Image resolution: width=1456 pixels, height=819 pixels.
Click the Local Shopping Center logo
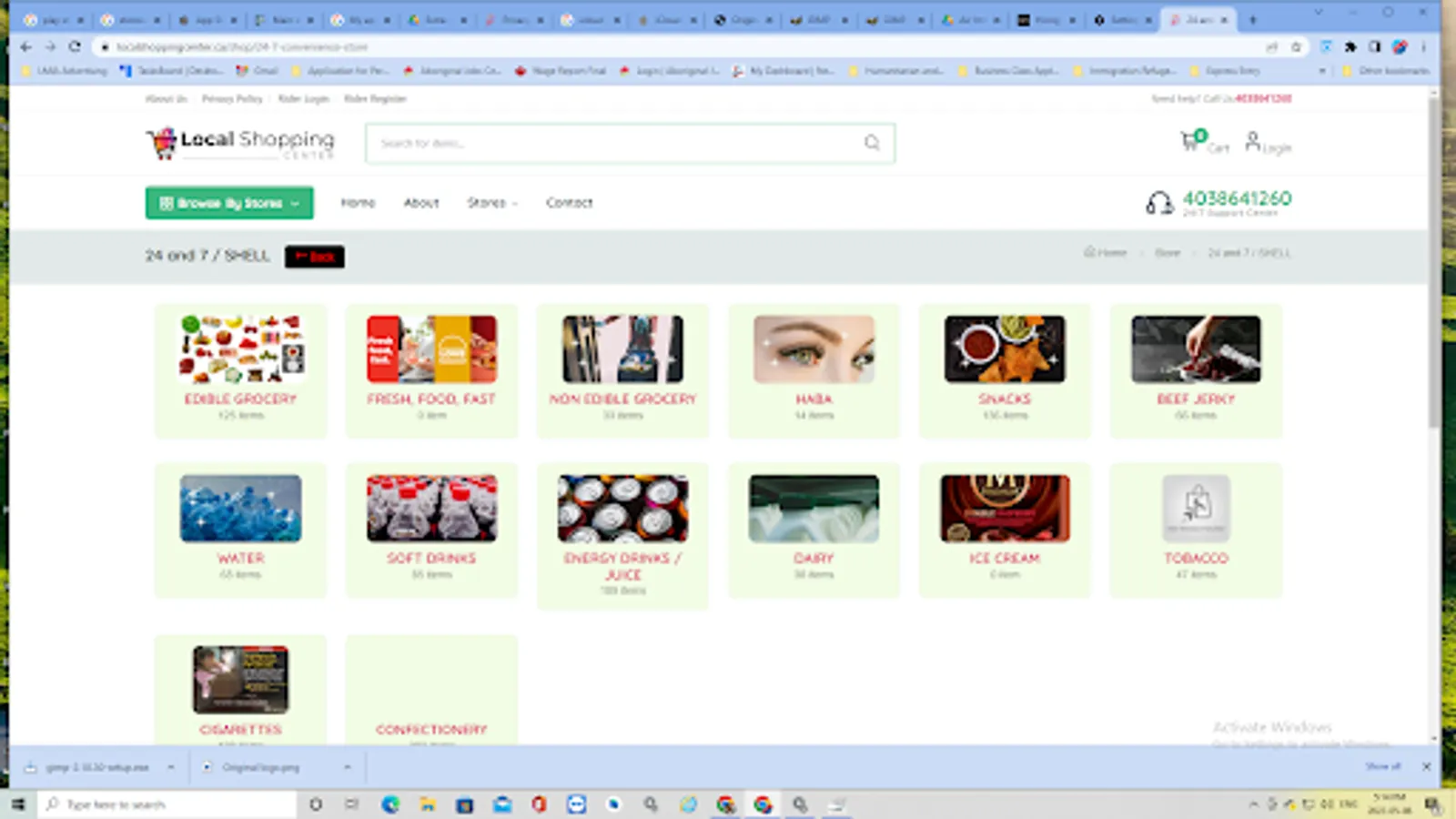[x=240, y=143]
